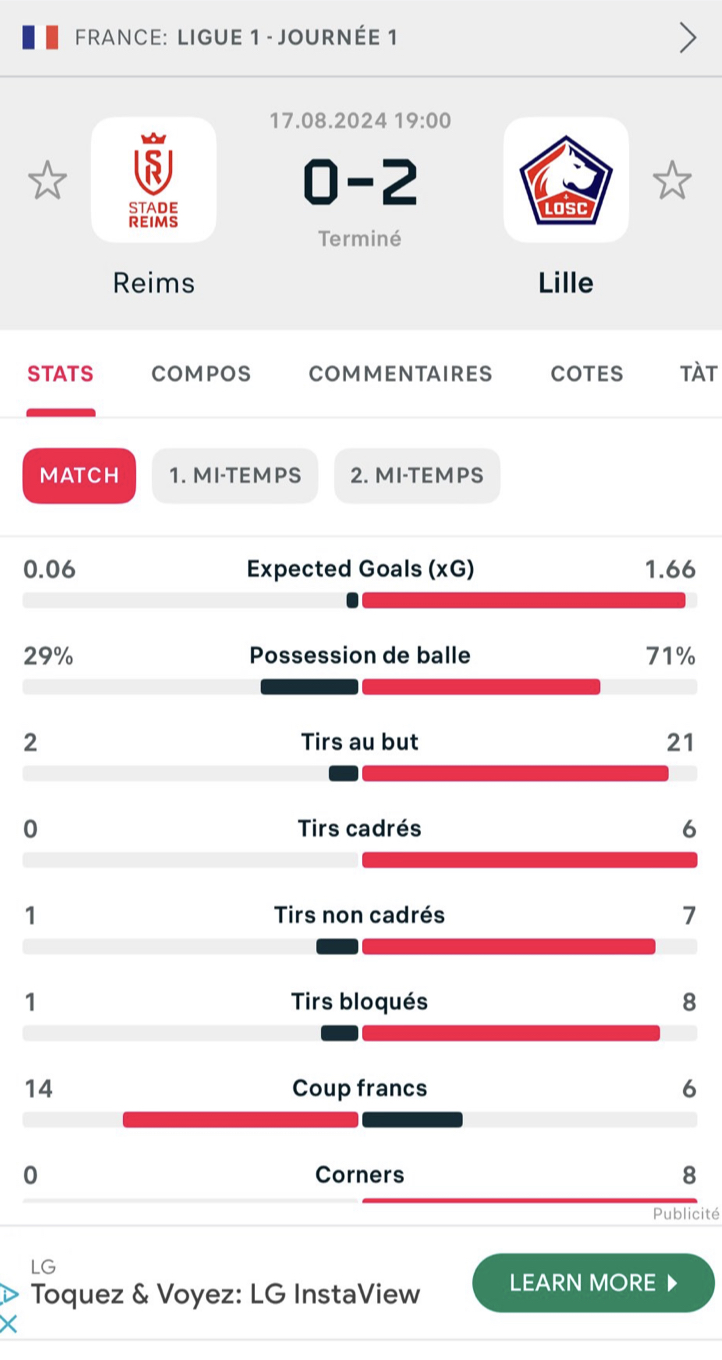
Task: Open the LOSC Lille team logo
Action: 566,180
